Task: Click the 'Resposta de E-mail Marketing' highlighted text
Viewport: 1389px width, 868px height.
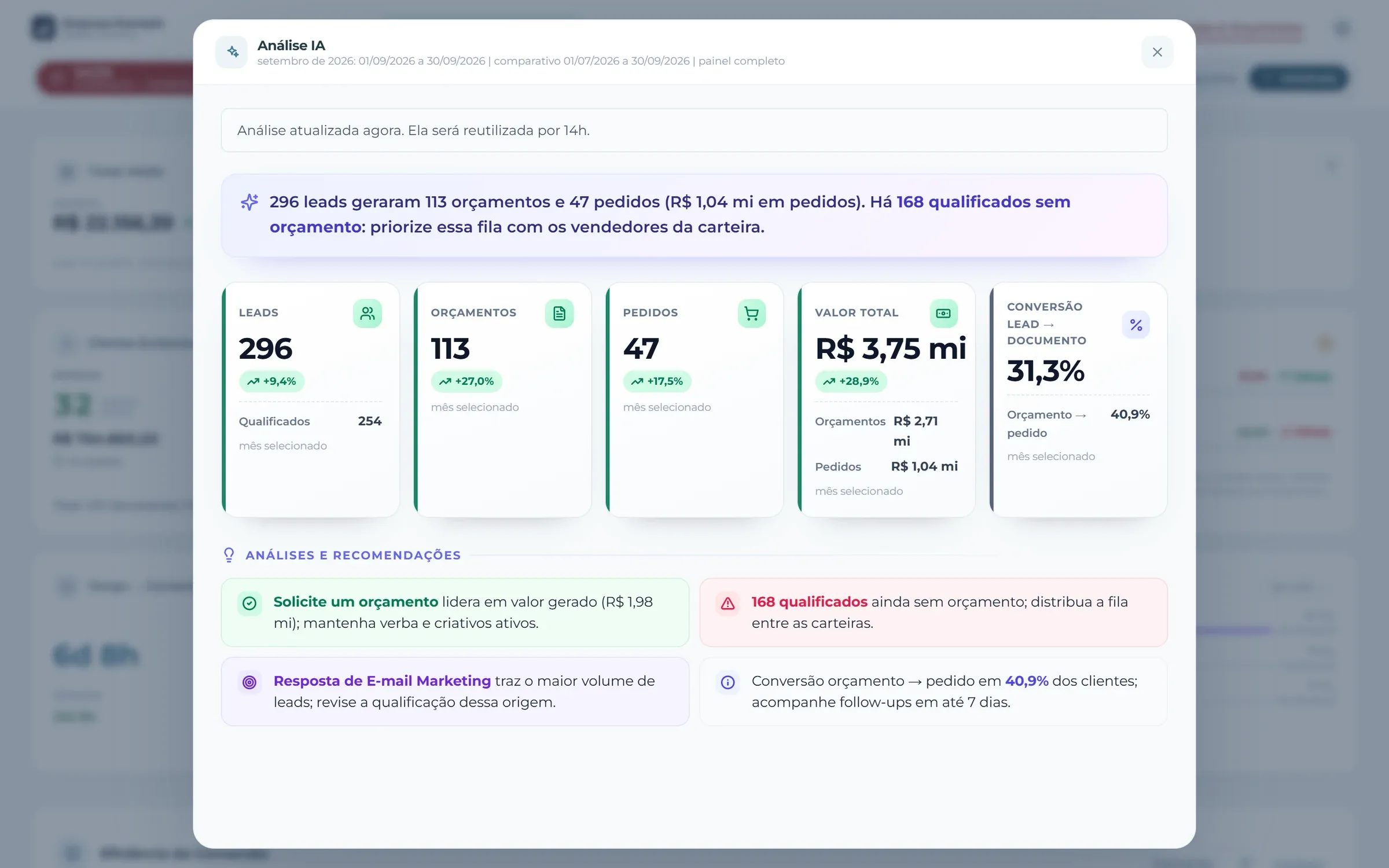Action: pyautogui.click(x=382, y=681)
